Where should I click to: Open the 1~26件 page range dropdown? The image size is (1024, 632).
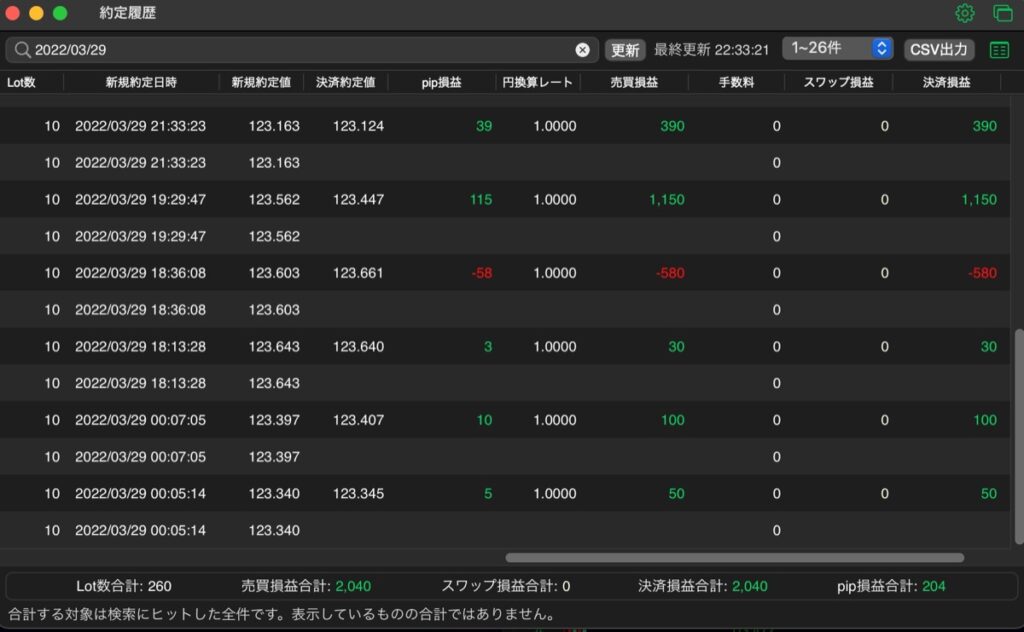click(x=837, y=48)
